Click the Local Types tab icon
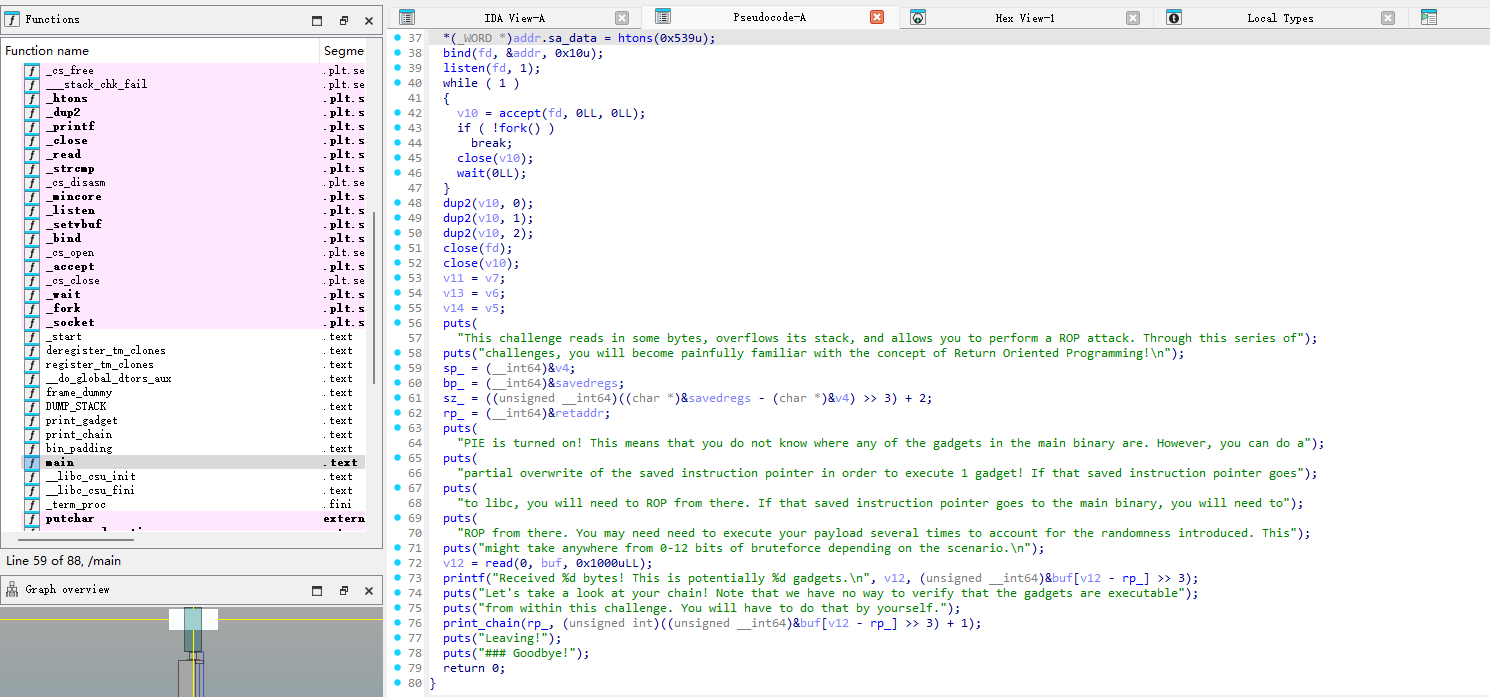 1174,18
